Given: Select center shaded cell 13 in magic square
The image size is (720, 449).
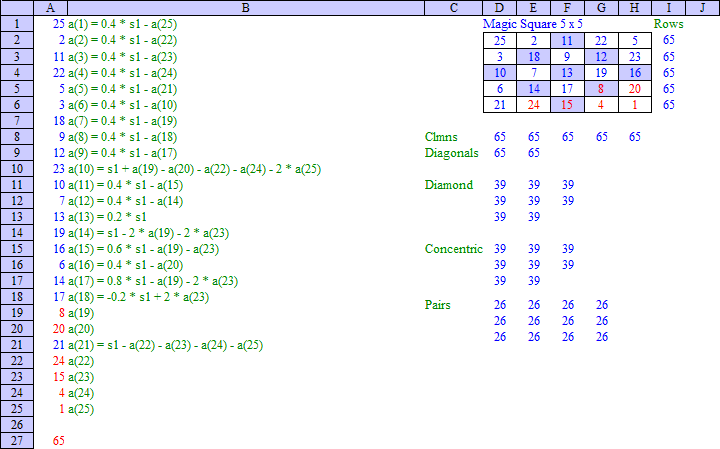Looking at the screenshot, I should (567, 73).
